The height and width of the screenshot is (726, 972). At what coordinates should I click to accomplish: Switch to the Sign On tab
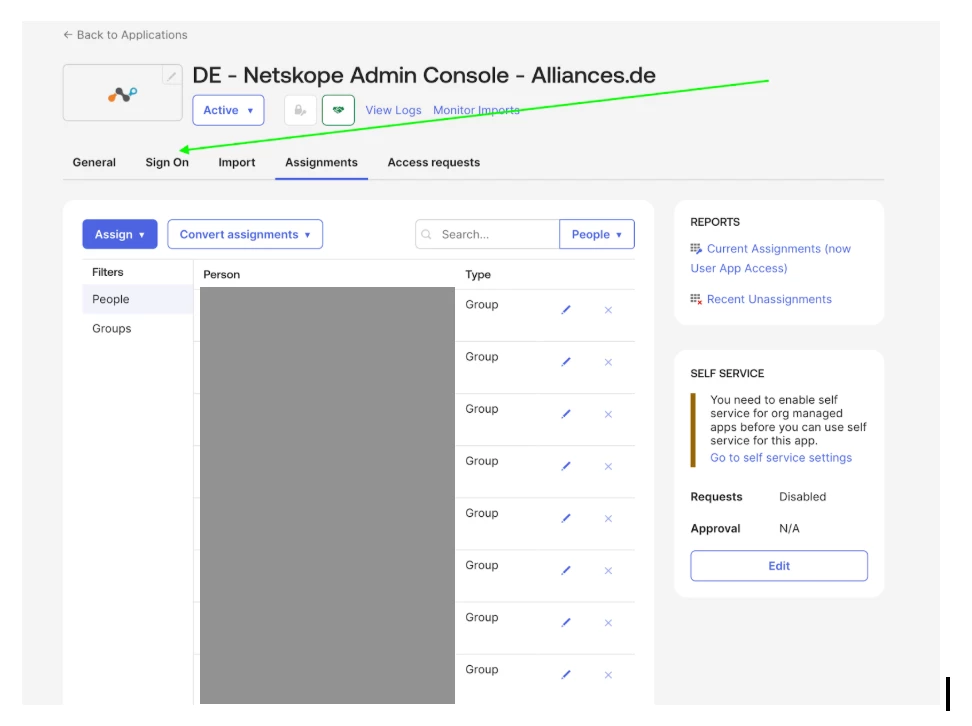point(167,162)
